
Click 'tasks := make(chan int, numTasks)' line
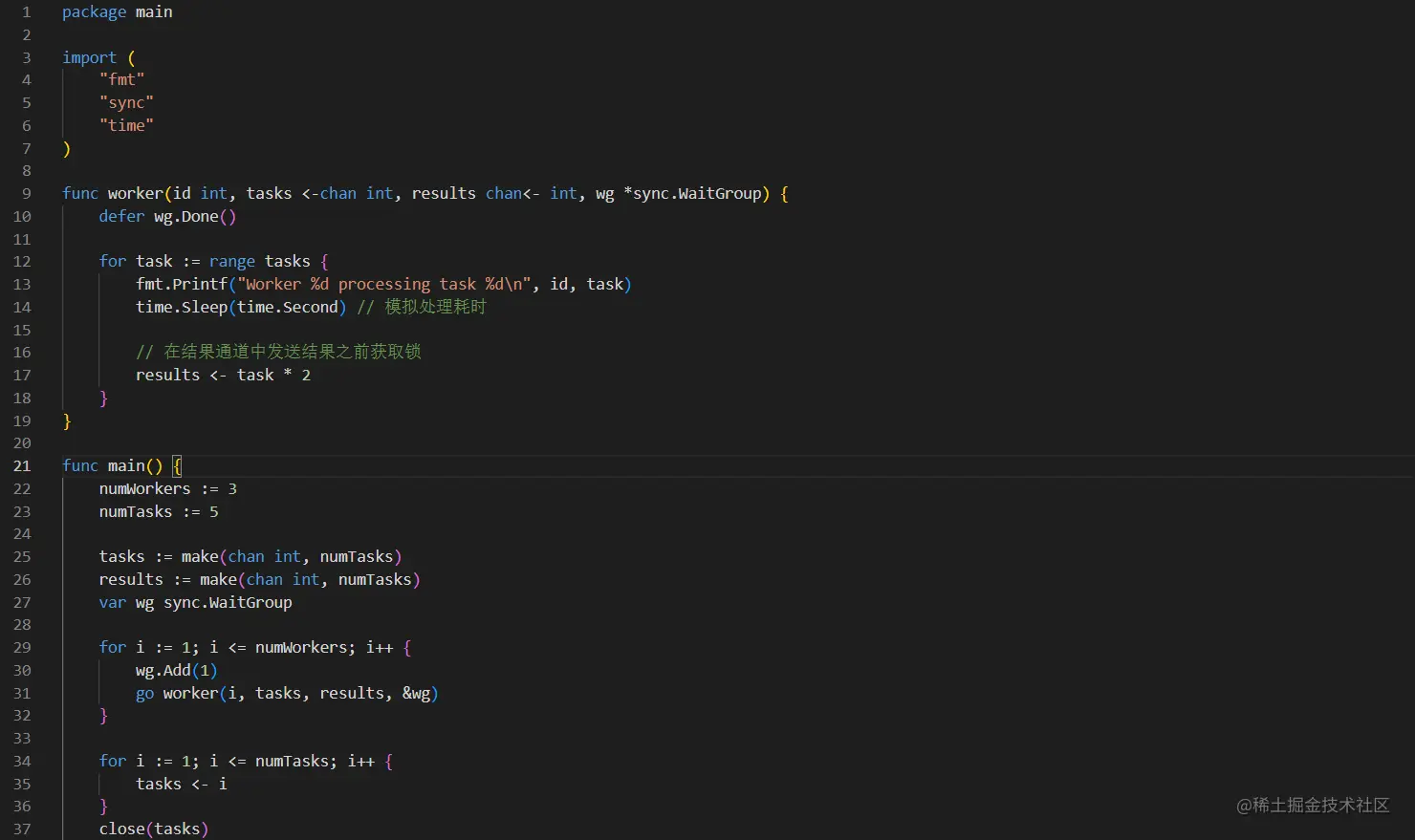tap(250, 557)
